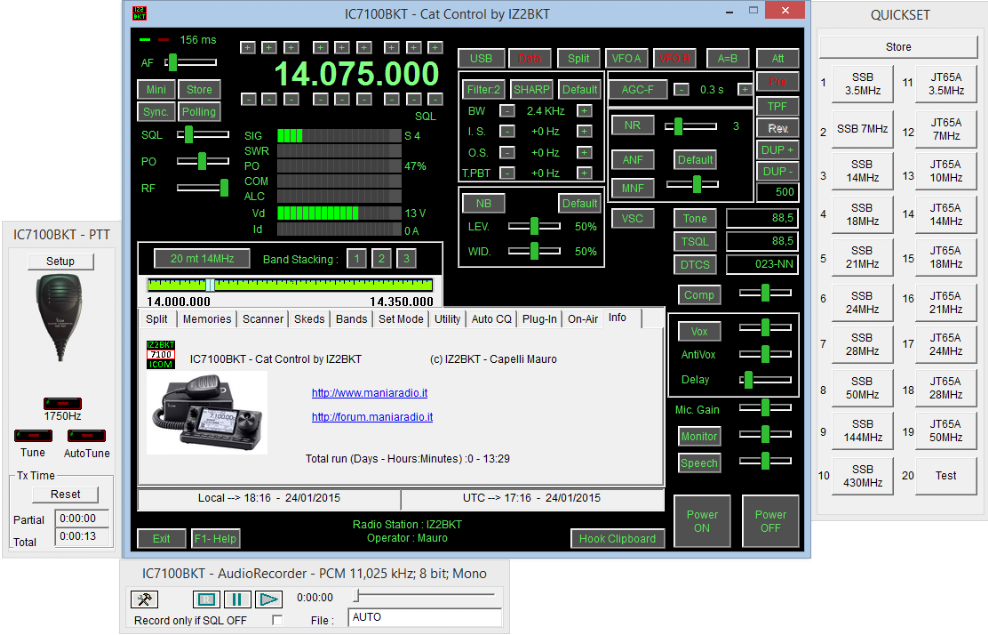Toggle the 1750Hz tone indicator button
This screenshot has width=988, height=635.
(x=62, y=403)
